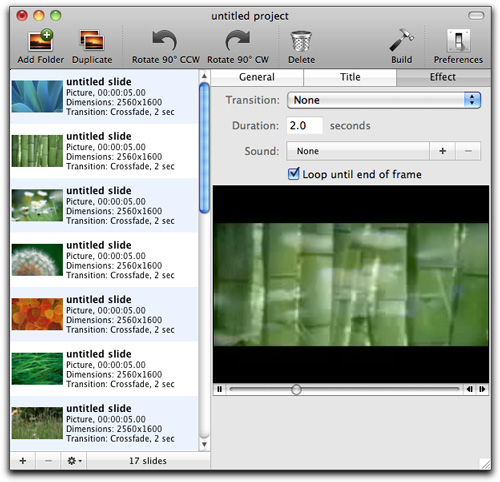Viewport: 500px width, 482px height.
Task: Add a sound with the plus button
Action: [442, 151]
